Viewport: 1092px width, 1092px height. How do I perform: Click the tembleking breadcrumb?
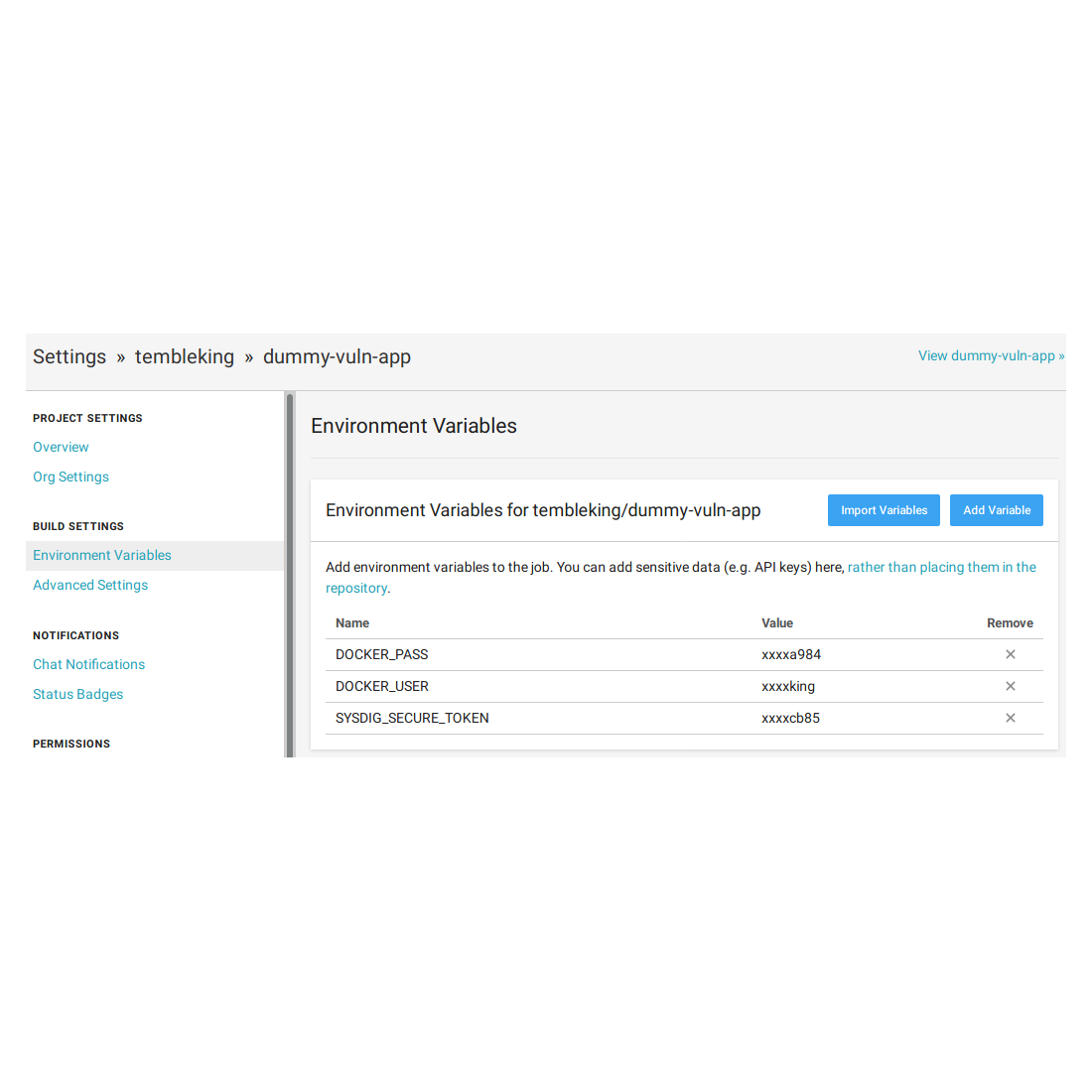185,356
